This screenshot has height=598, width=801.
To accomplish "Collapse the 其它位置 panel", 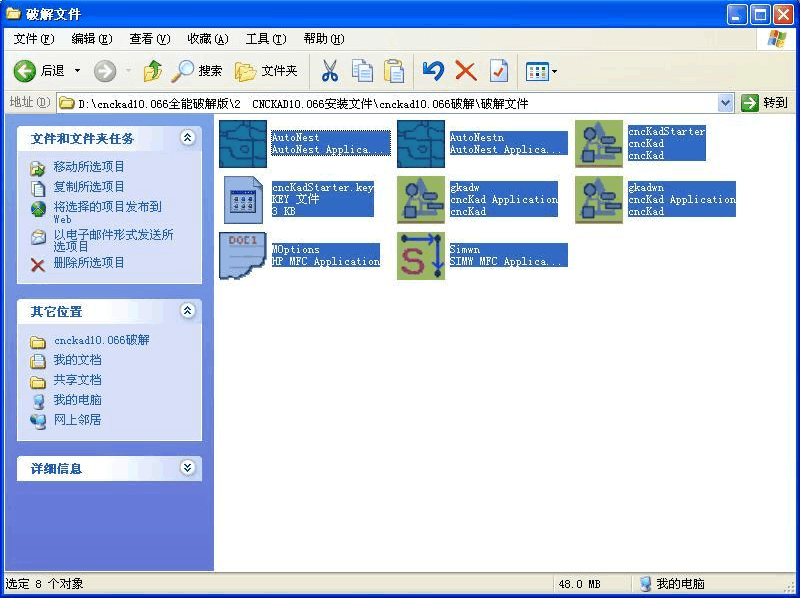I will point(187,310).
